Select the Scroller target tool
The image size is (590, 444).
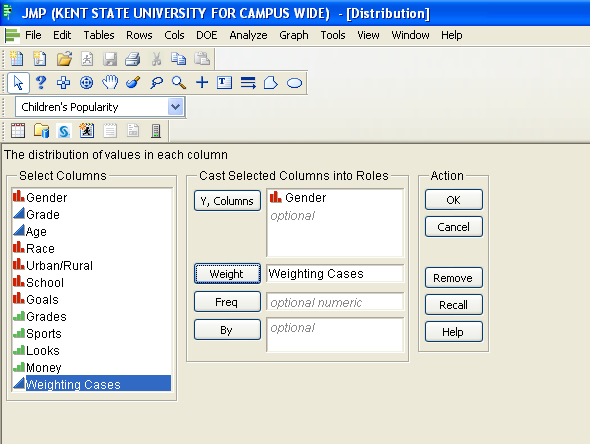[x=87, y=82]
